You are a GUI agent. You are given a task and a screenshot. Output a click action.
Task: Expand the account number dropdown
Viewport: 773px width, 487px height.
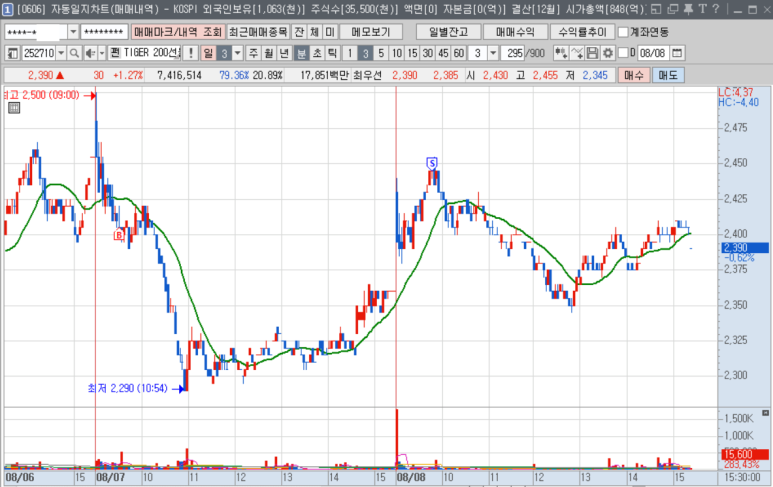[x=73, y=31]
